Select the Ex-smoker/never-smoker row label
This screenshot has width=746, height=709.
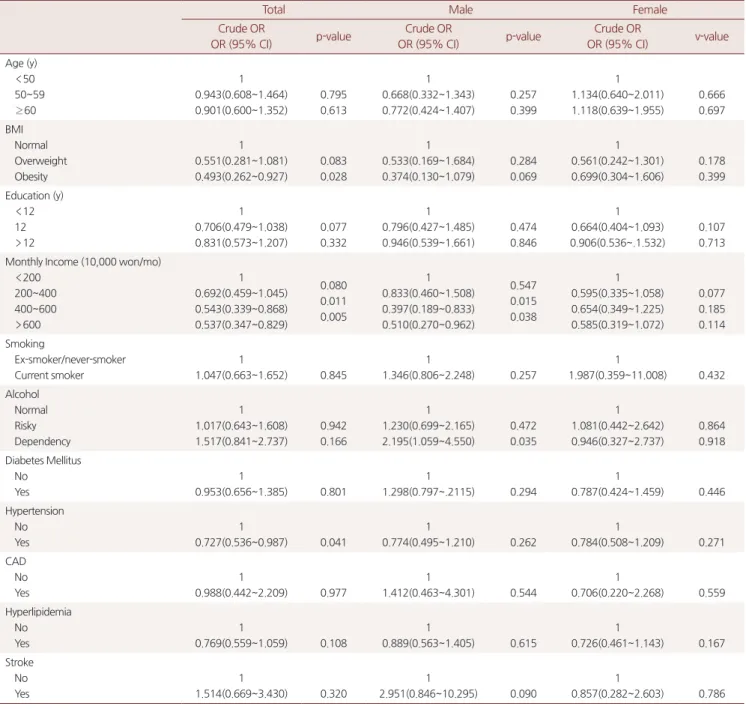point(70,359)
